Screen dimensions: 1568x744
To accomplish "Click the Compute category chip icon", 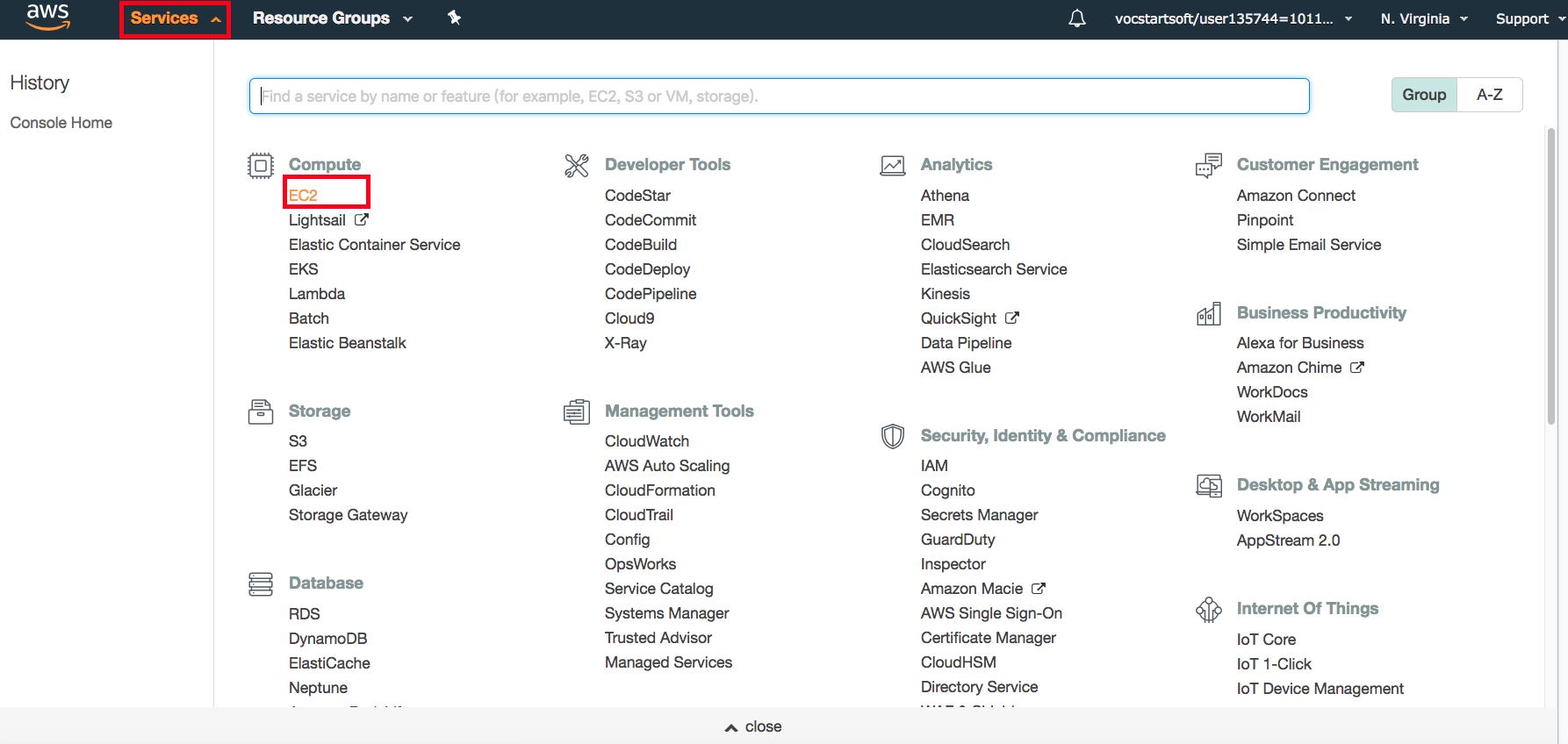I will [261, 165].
